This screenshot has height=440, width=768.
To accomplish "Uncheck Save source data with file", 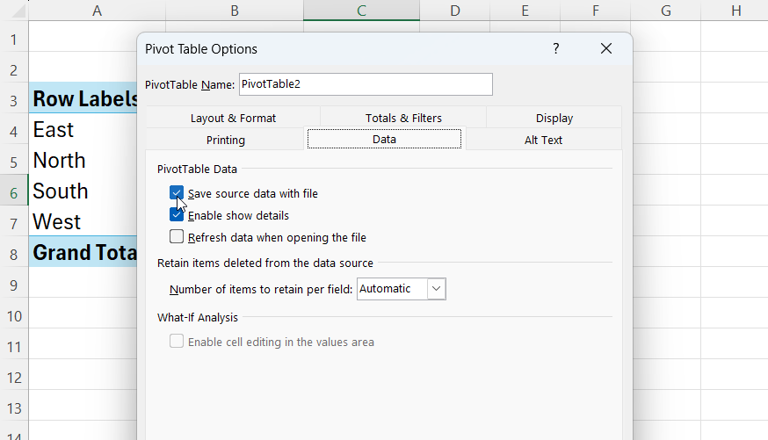I will [x=176, y=193].
